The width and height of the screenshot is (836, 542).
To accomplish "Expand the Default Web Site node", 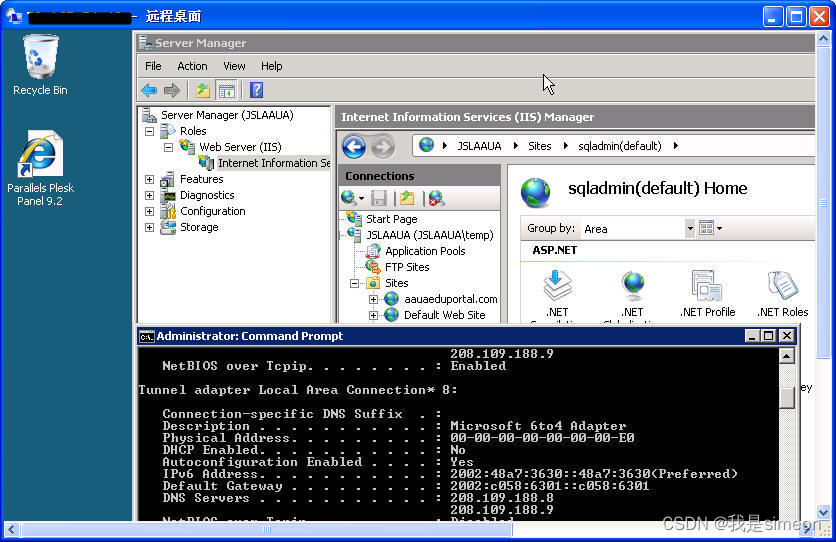I will pos(374,316).
